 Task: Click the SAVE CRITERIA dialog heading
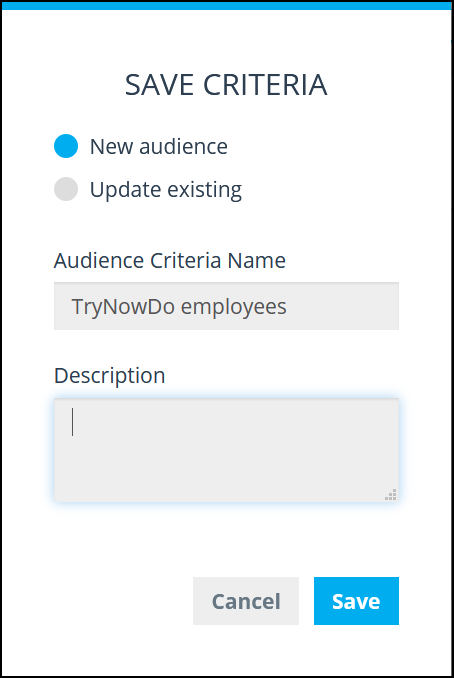(x=226, y=84)
